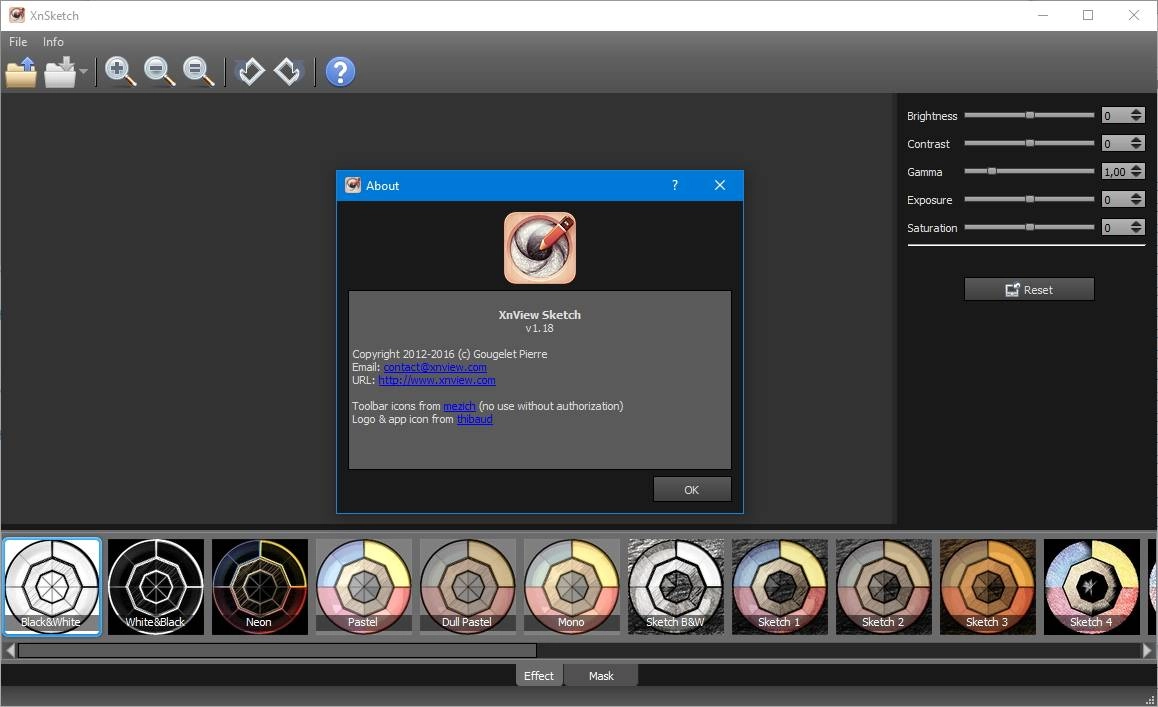This screenshot has width=1158, height=707.
Task: Click the zoom out magnifier
Action: click(x=160, y=72)
